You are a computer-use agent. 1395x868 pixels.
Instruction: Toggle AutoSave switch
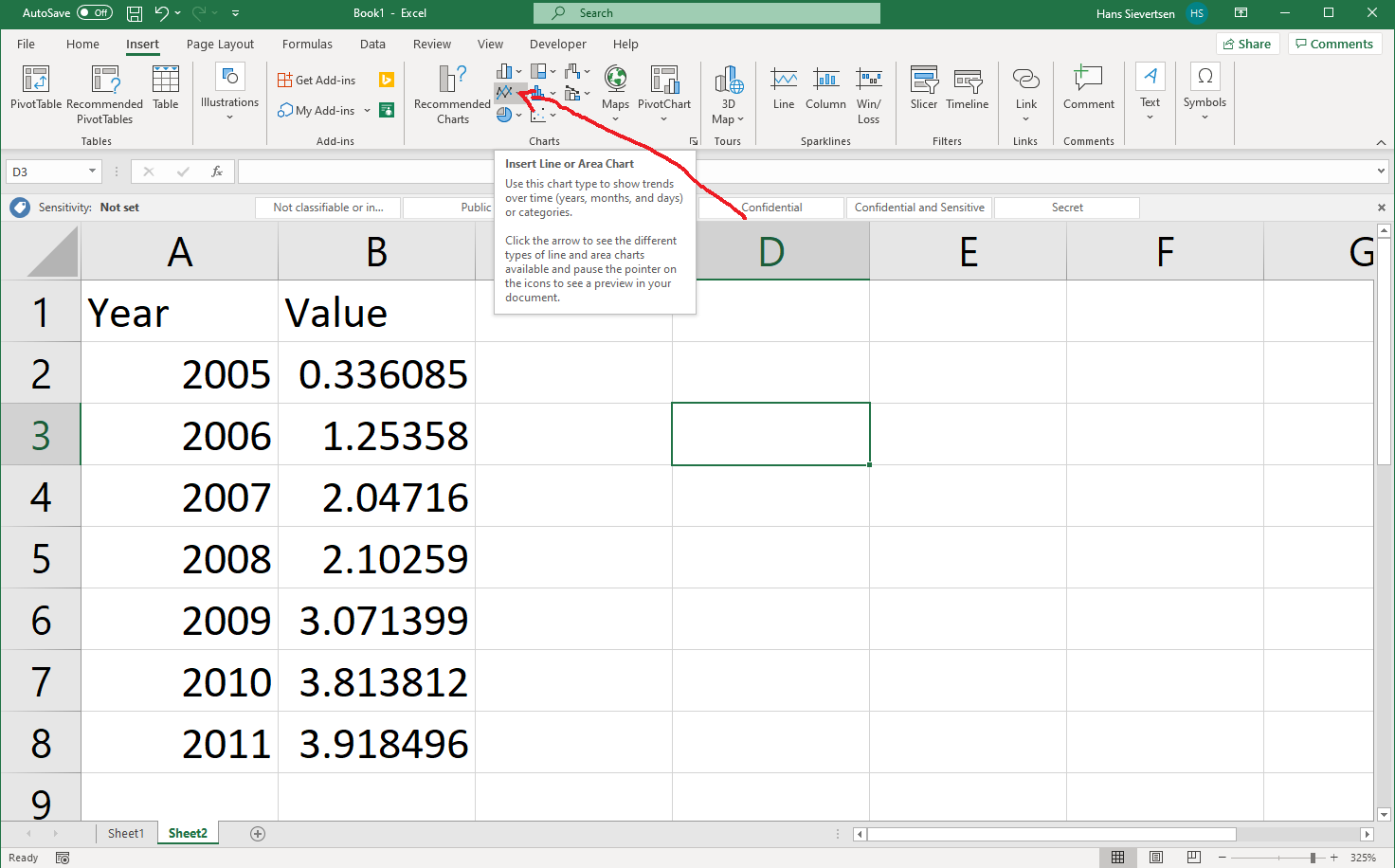coord(95,12)
